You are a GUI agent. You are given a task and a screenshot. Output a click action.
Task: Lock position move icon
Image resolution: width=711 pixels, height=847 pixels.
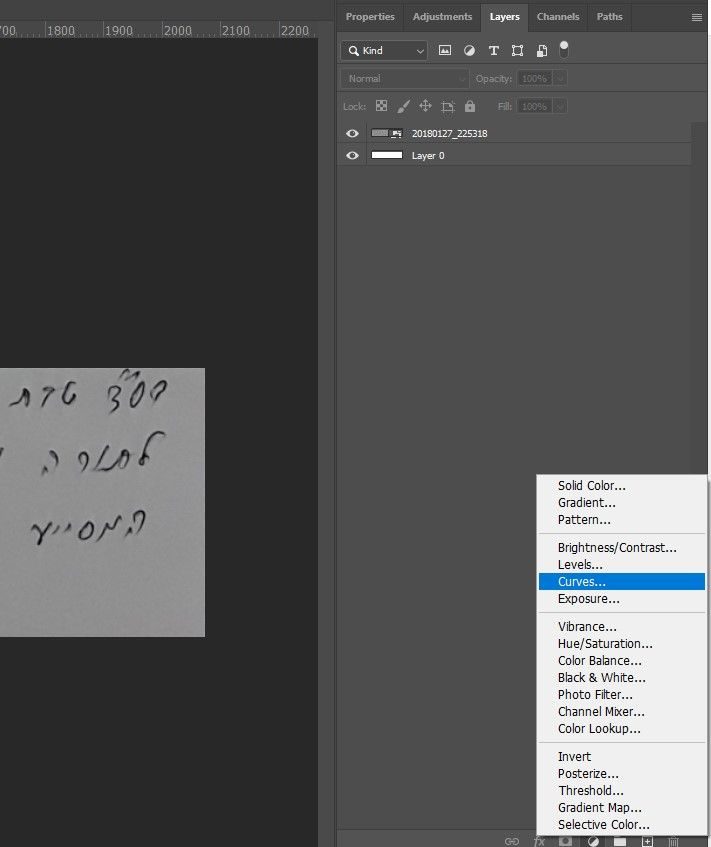pyautogui.click(x=425, y=106)
